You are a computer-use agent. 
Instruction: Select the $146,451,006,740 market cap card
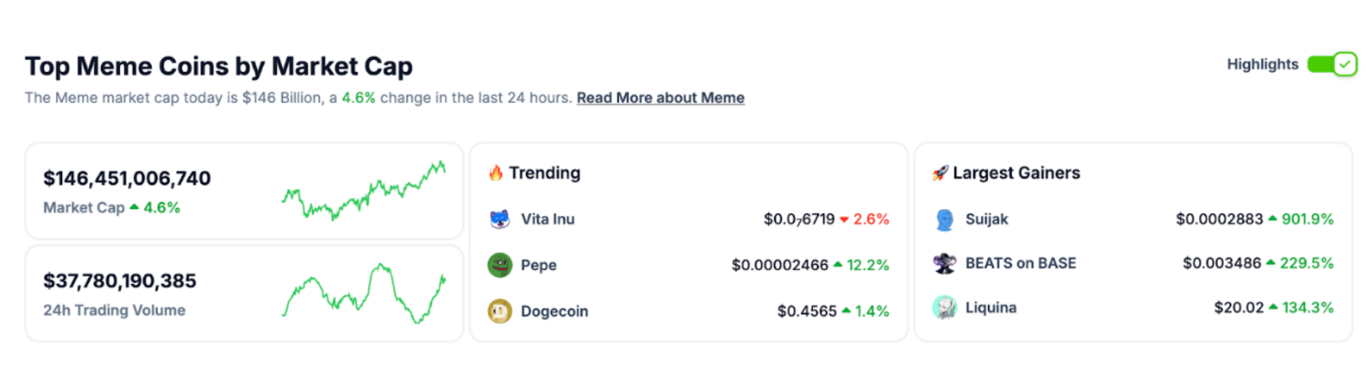pyautogui.click(x=244, y=191)
